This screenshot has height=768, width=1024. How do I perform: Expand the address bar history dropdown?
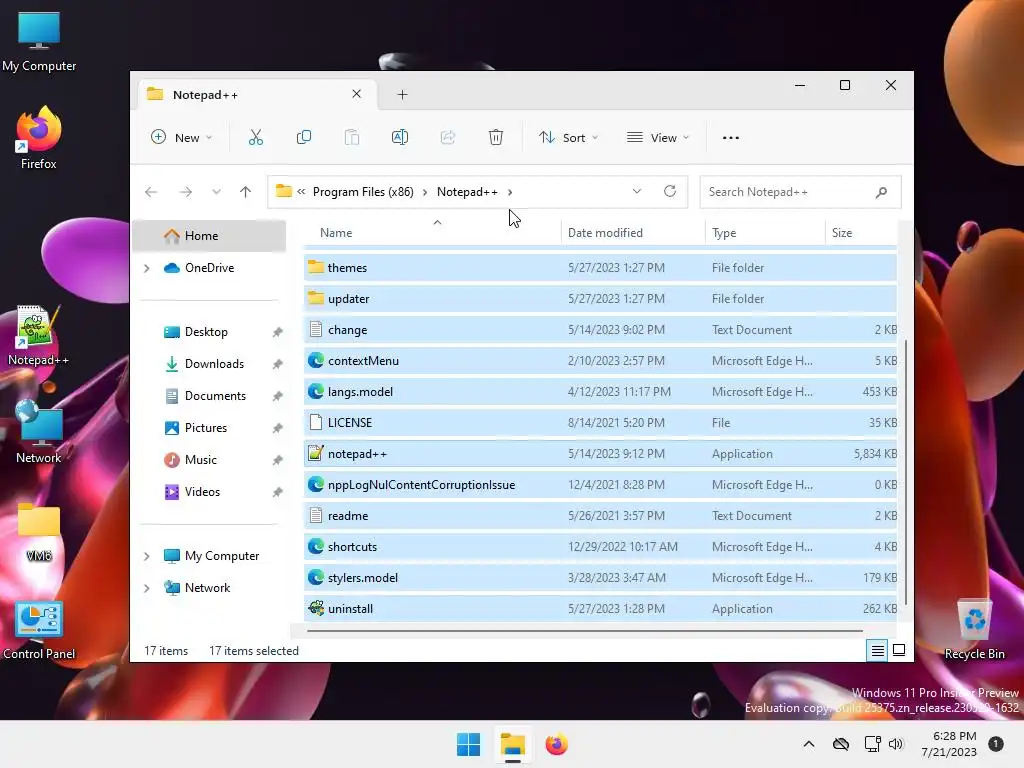tap(637, 191)
